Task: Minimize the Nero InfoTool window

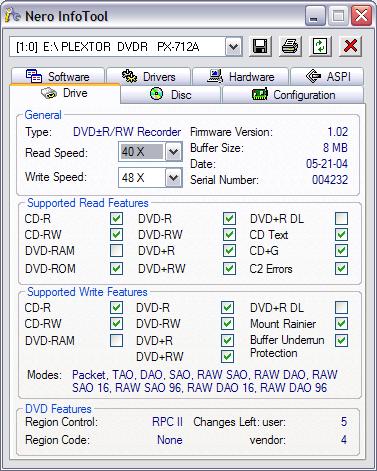Action: point(314,16)
